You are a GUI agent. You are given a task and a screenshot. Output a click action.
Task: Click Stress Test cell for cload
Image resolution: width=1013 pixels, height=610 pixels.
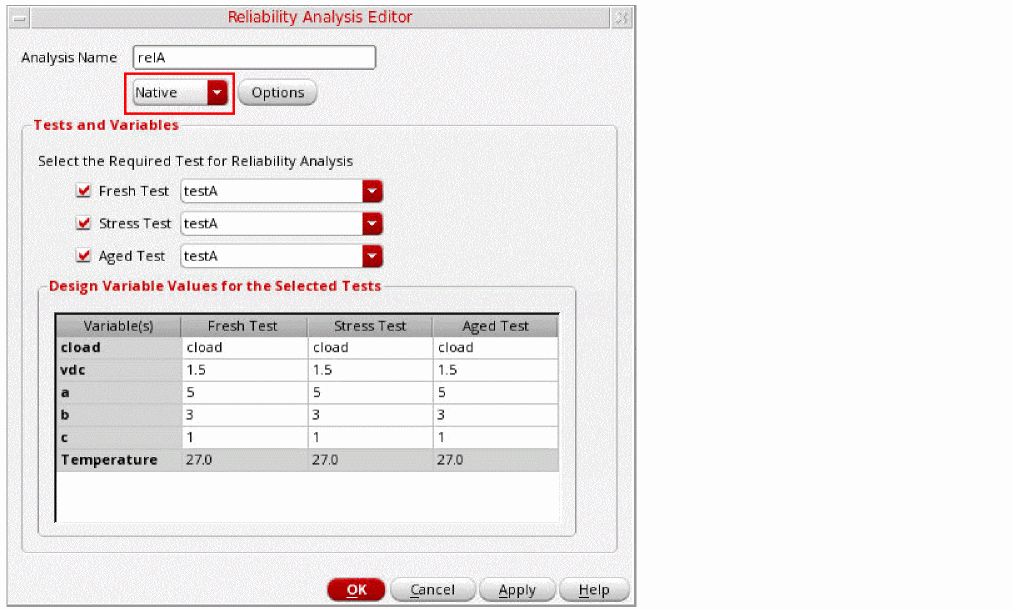click(370, 348)
